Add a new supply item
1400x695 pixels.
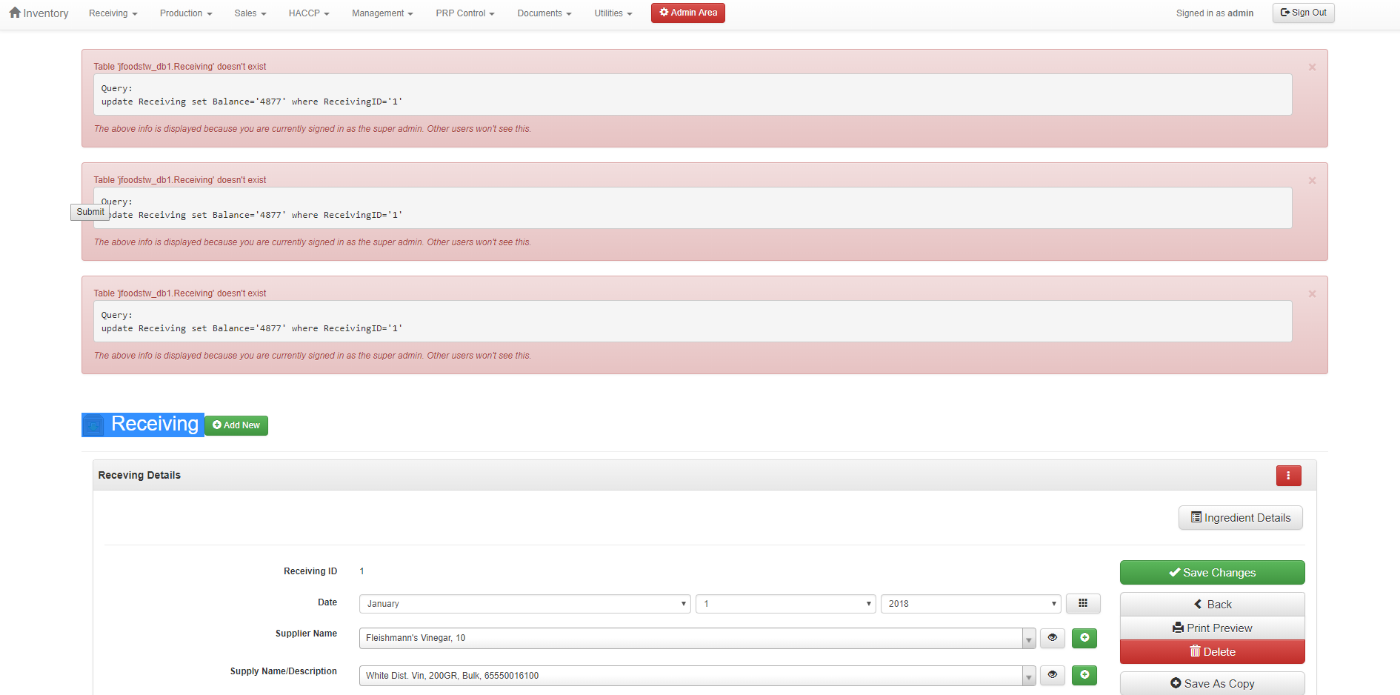[1084, 676]
